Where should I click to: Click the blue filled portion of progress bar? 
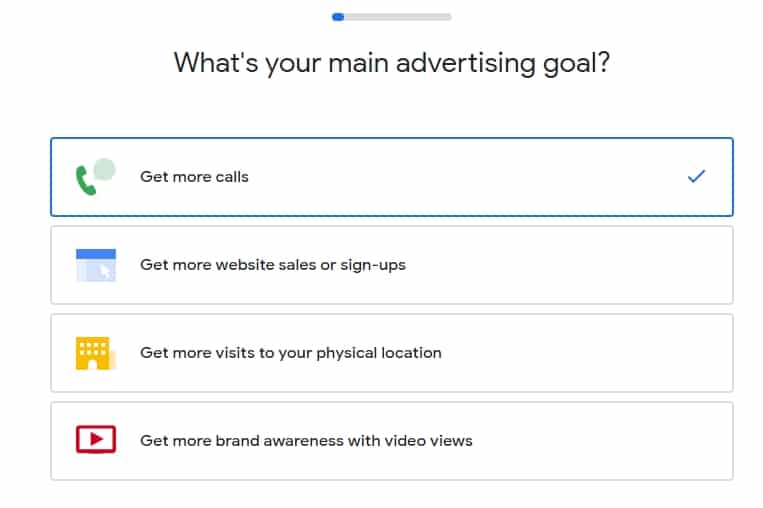(x=338, y=16)
